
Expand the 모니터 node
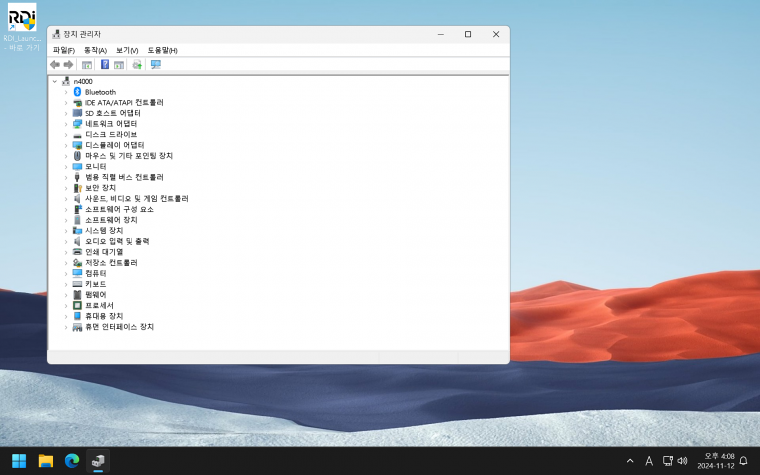point(66,167)
